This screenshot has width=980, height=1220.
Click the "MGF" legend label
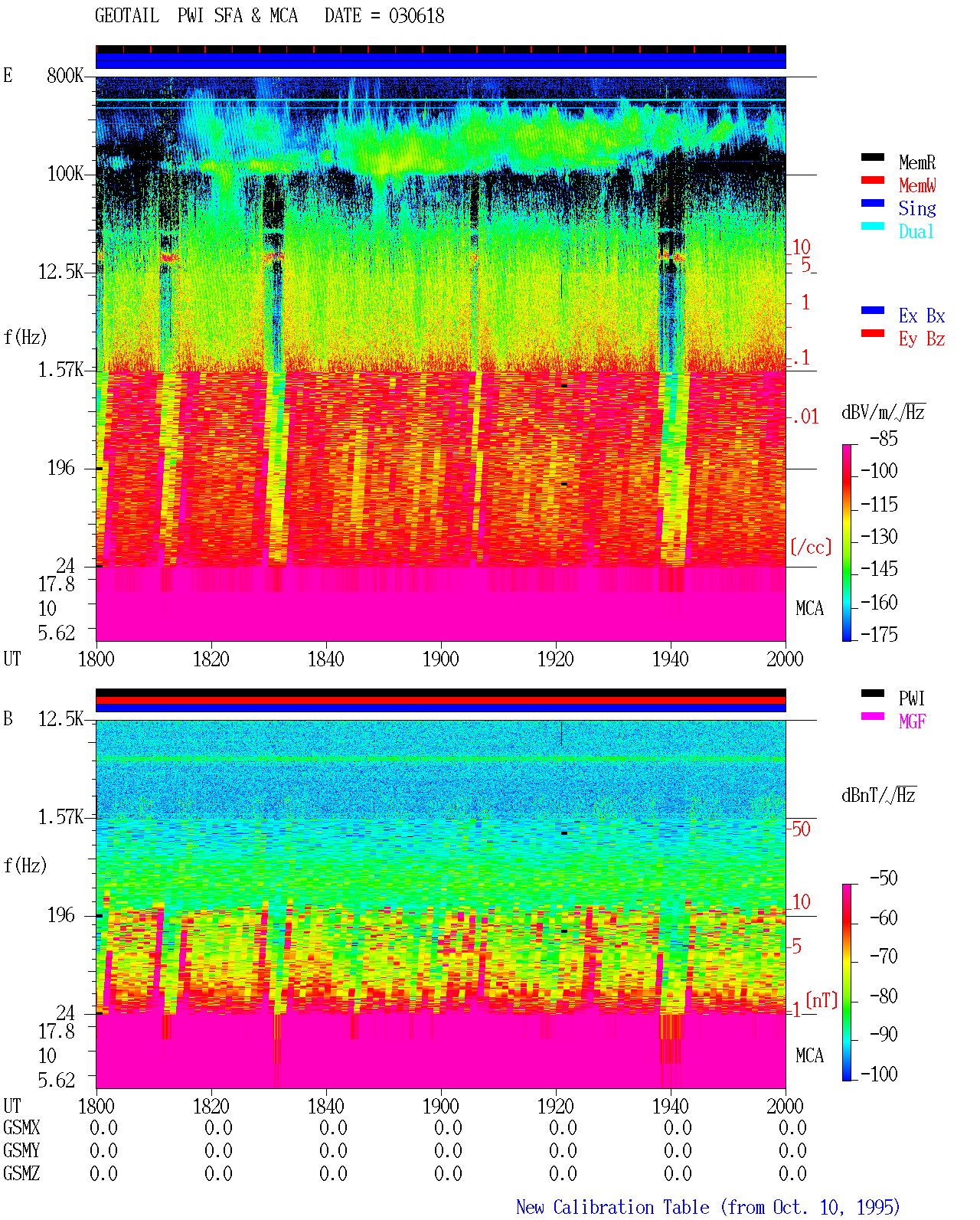[913, 721]
